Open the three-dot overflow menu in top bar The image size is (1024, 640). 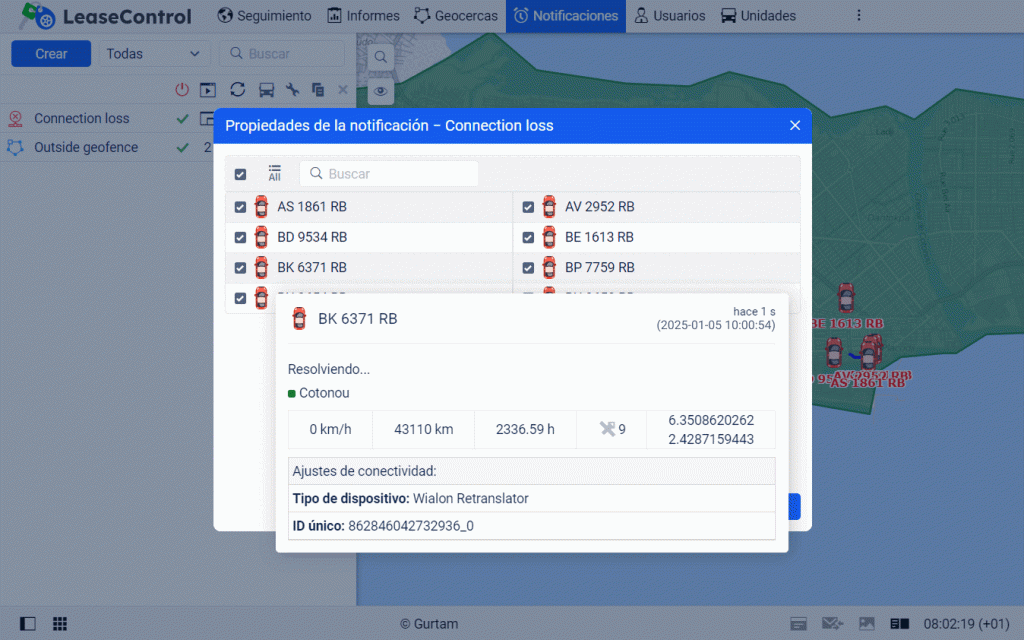coord(858,16)
